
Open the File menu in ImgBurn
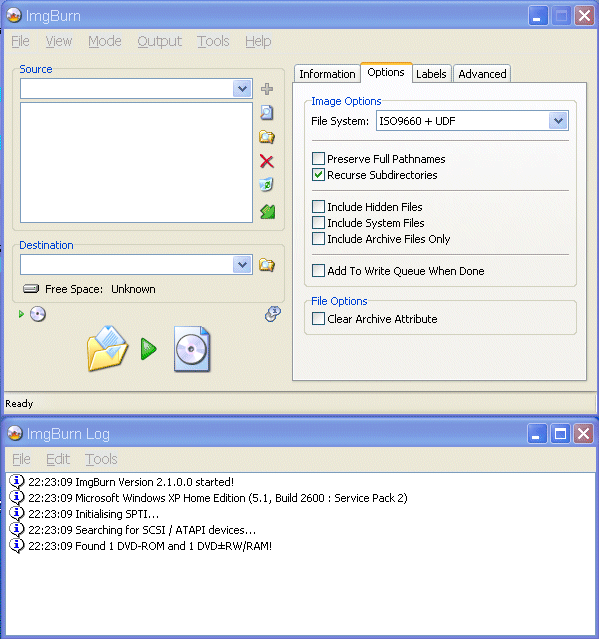20,41
